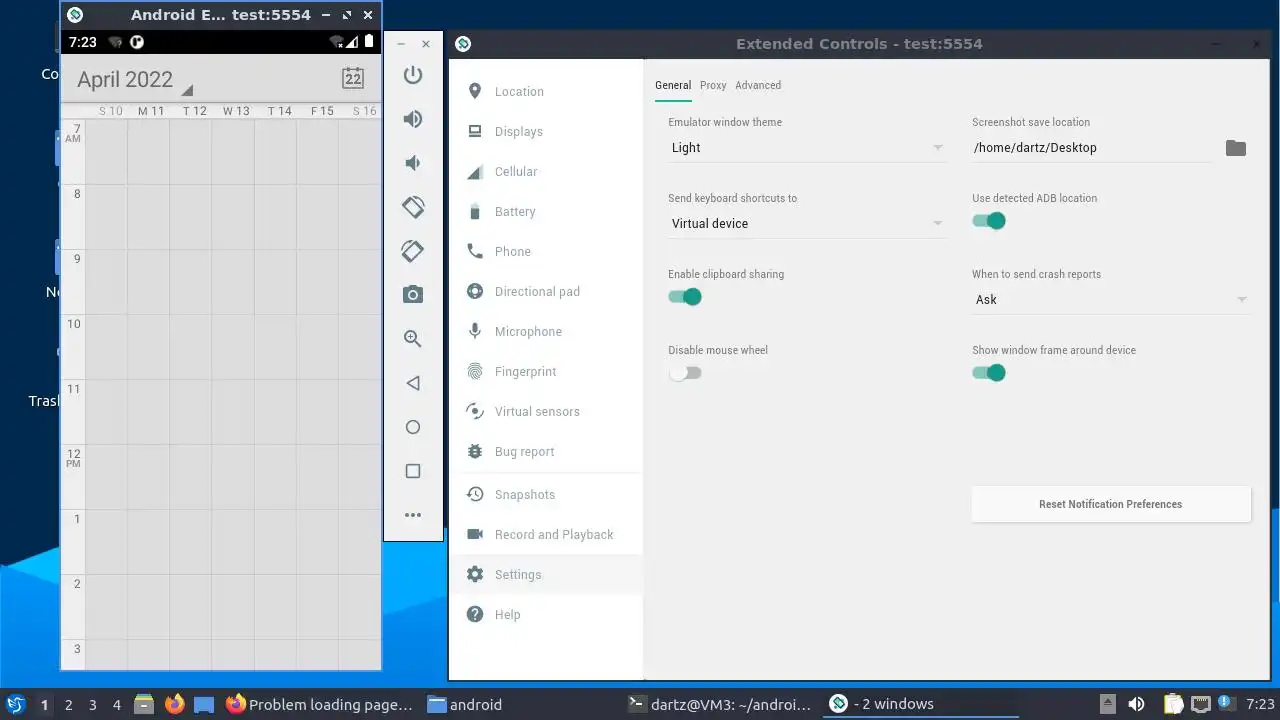Click the Firefox launcher icon in taskbar
This screenshot has width=1280, height=720.
[175, 704]
